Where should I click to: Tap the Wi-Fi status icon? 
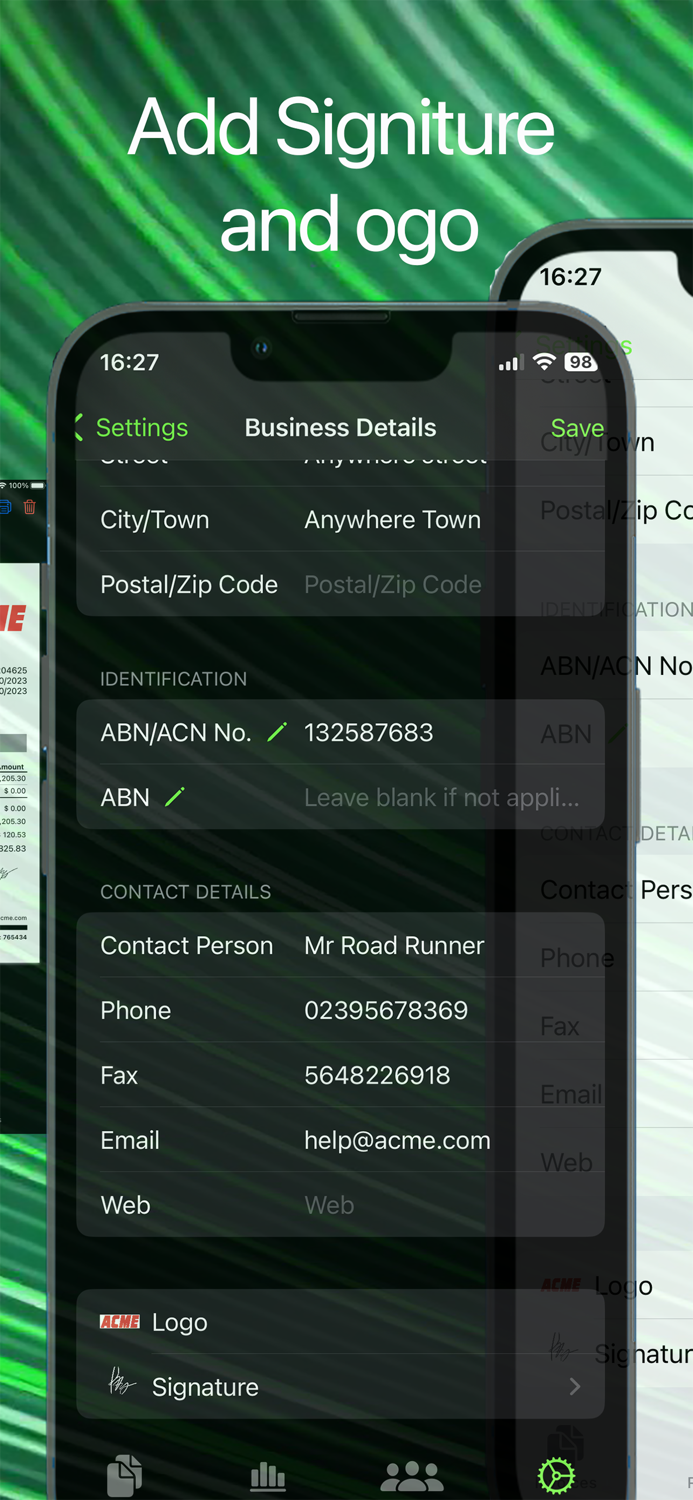click(545, 362)
